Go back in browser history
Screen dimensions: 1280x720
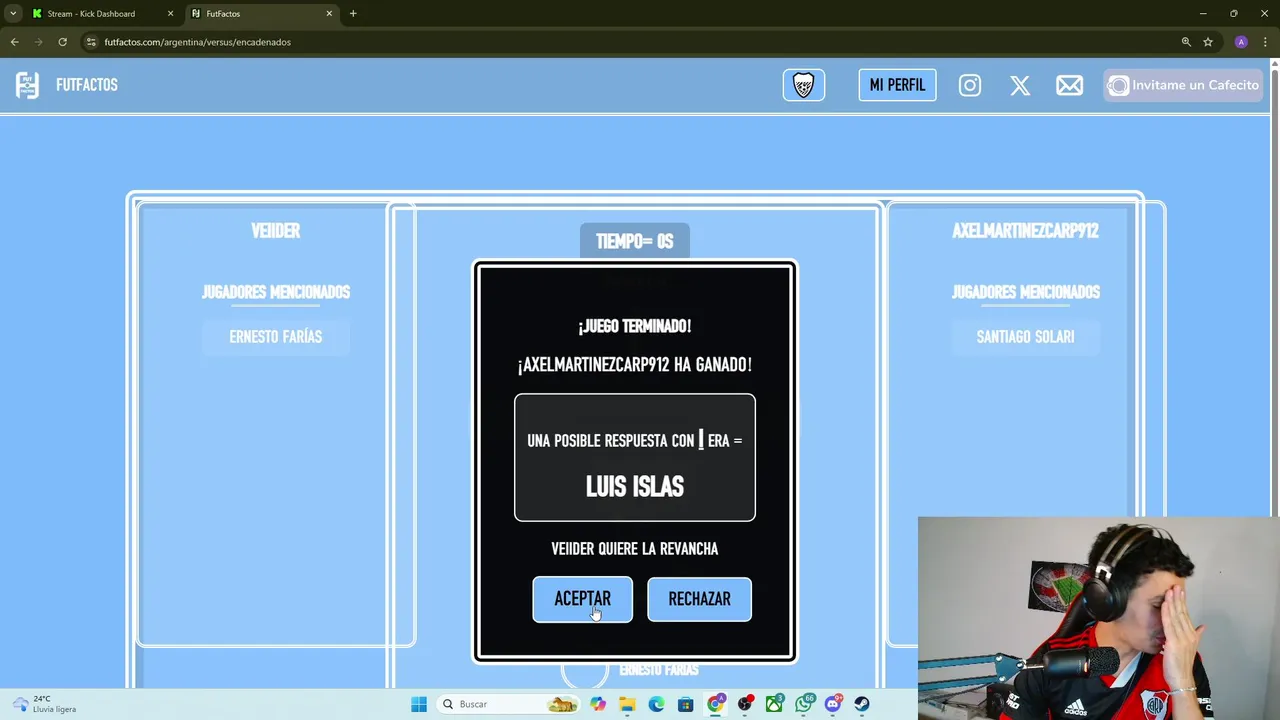tap(15, 42)
